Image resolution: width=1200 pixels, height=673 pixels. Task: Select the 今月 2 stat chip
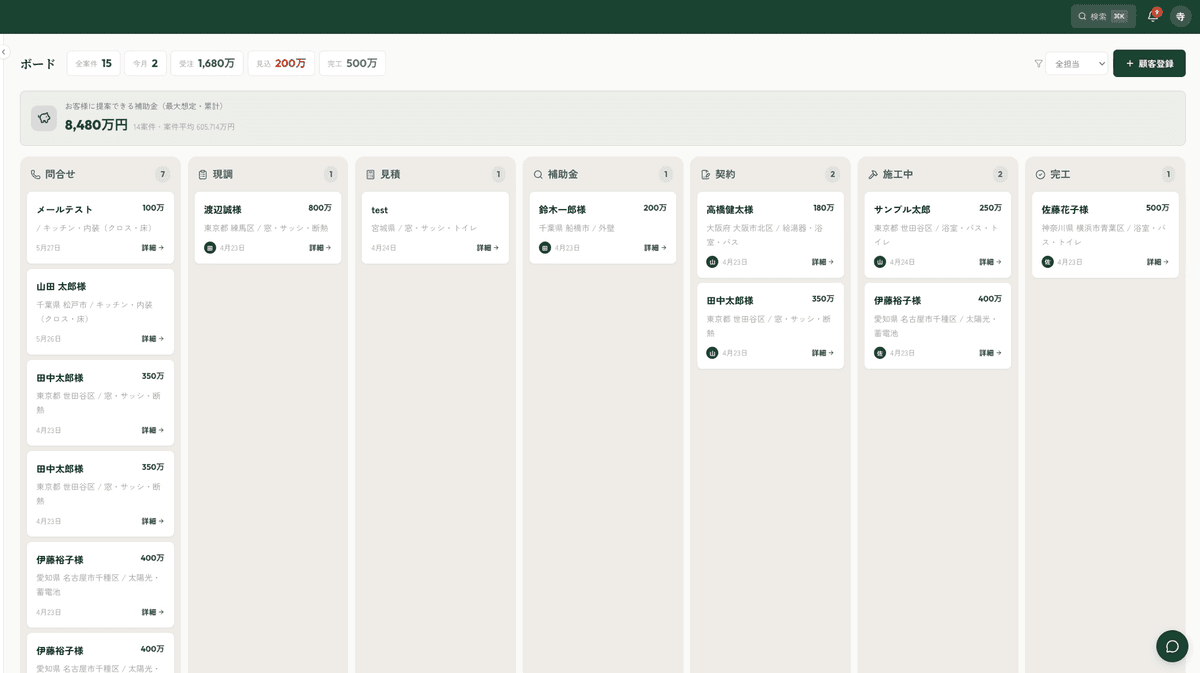(145, 63)
